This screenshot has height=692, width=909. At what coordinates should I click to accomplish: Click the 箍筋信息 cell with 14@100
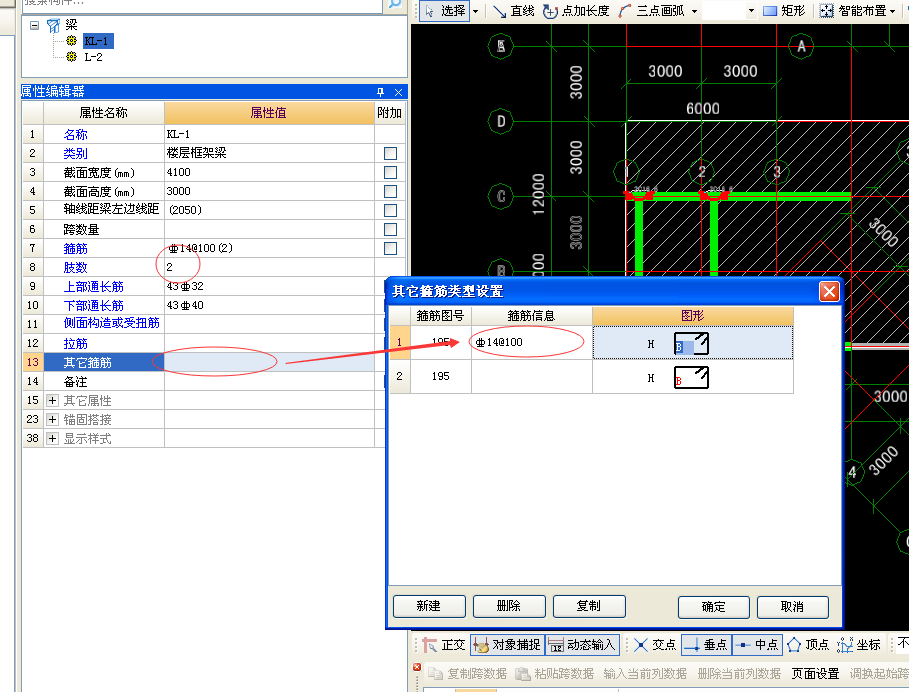[x=532, y=343]
